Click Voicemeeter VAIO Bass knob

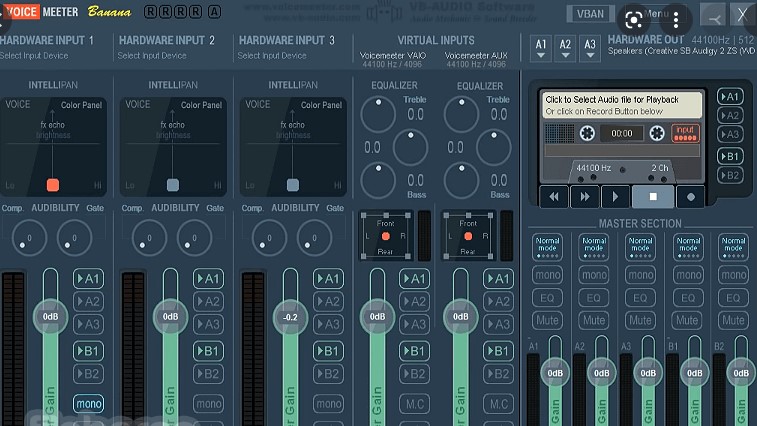pos(378,180)
